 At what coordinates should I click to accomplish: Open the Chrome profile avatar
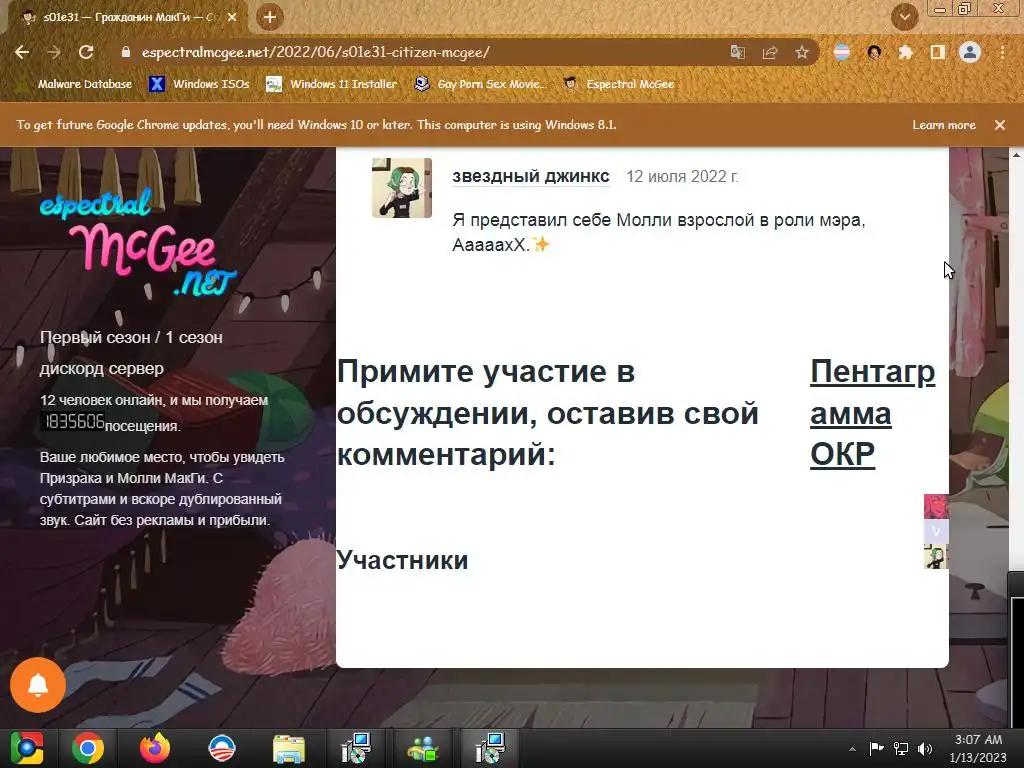tap(970, 52)
